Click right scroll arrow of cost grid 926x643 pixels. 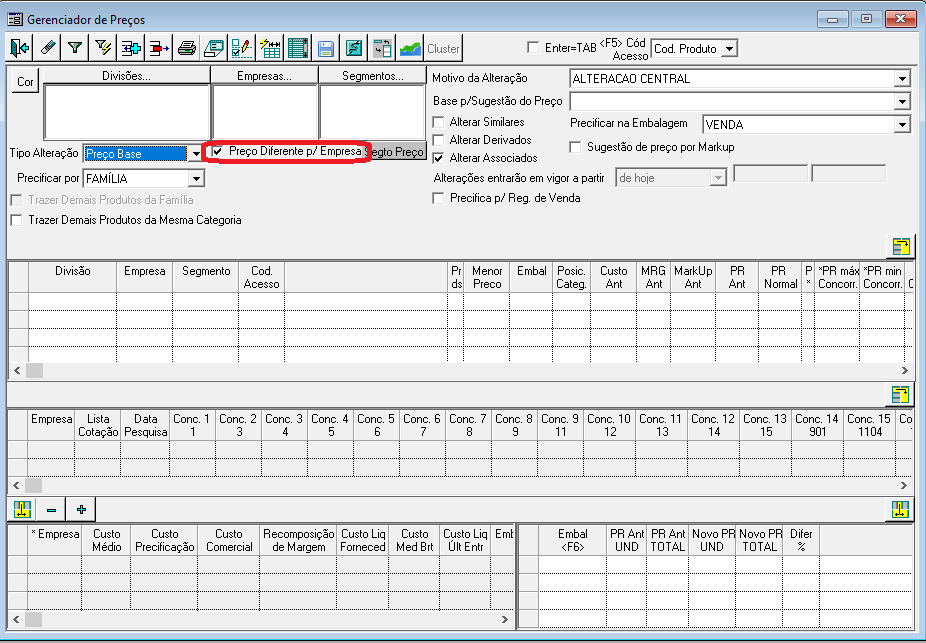(x=505, y=619)
